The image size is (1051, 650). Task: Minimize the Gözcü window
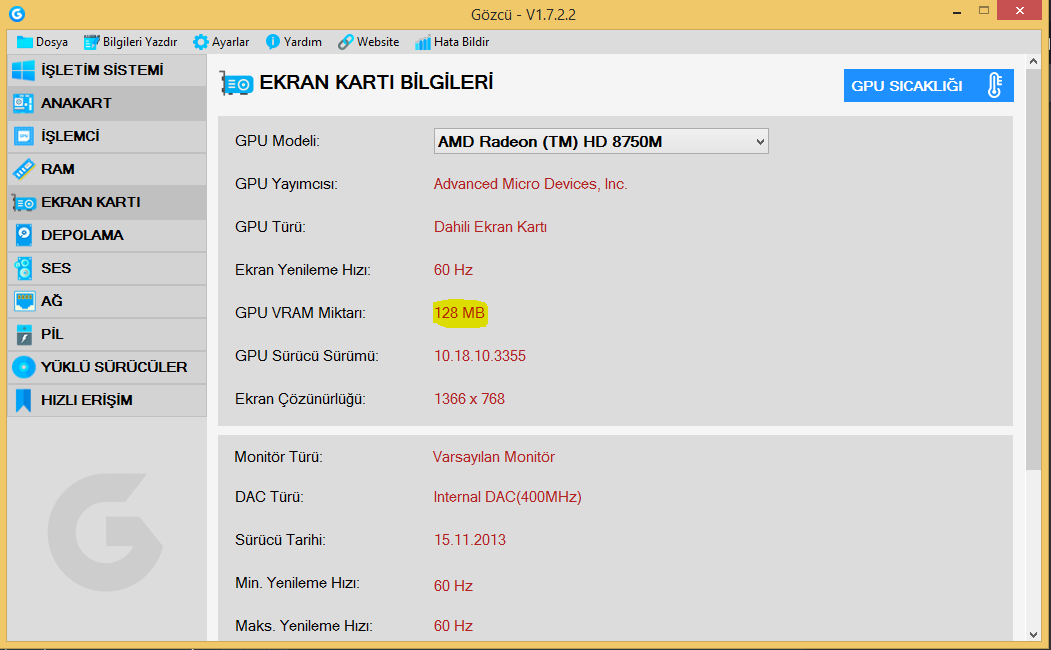coord(956,11)
